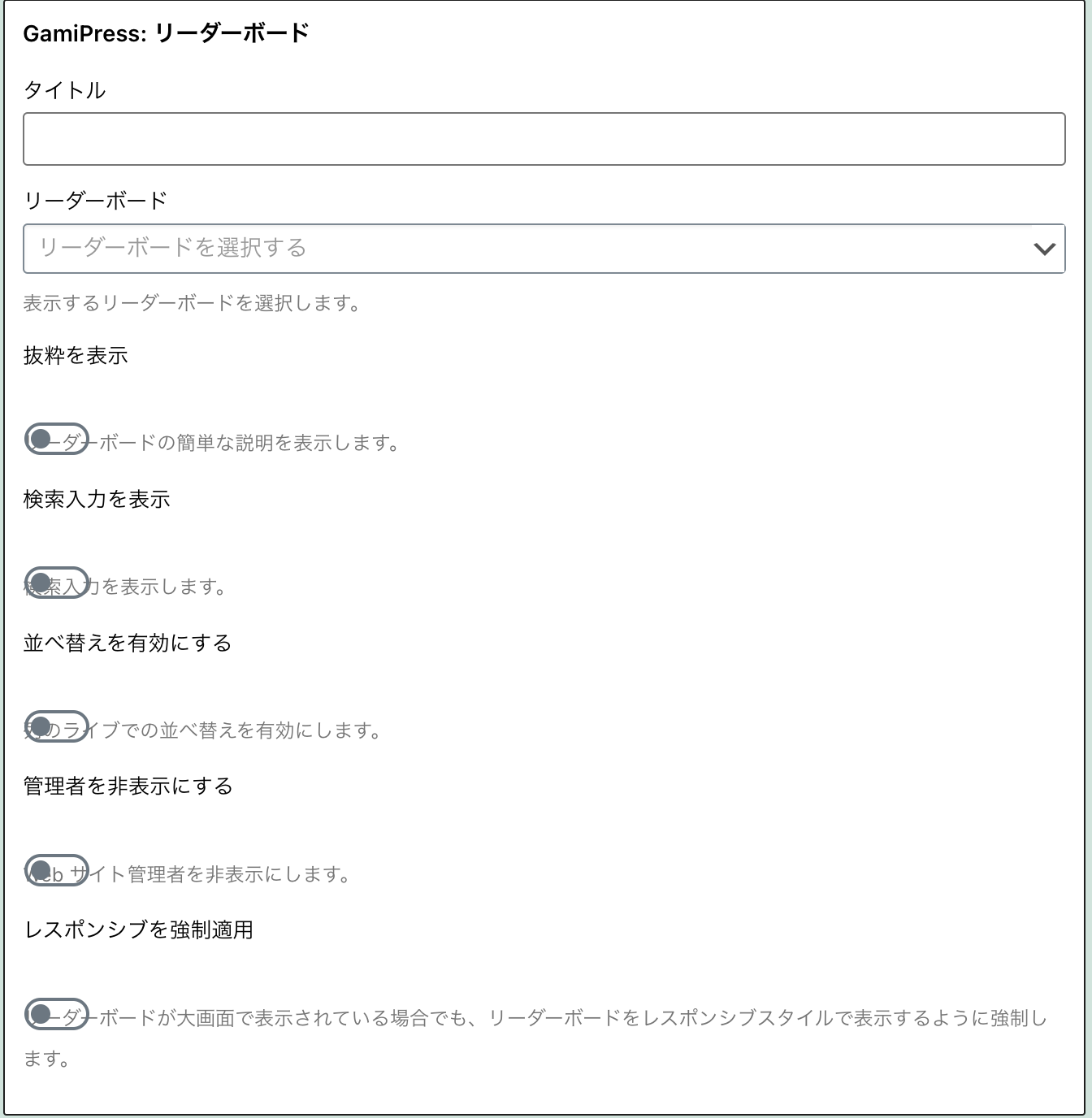Click the リーダーボード field label
This screenshot has height=1118, width=1092.
[96, 201]
